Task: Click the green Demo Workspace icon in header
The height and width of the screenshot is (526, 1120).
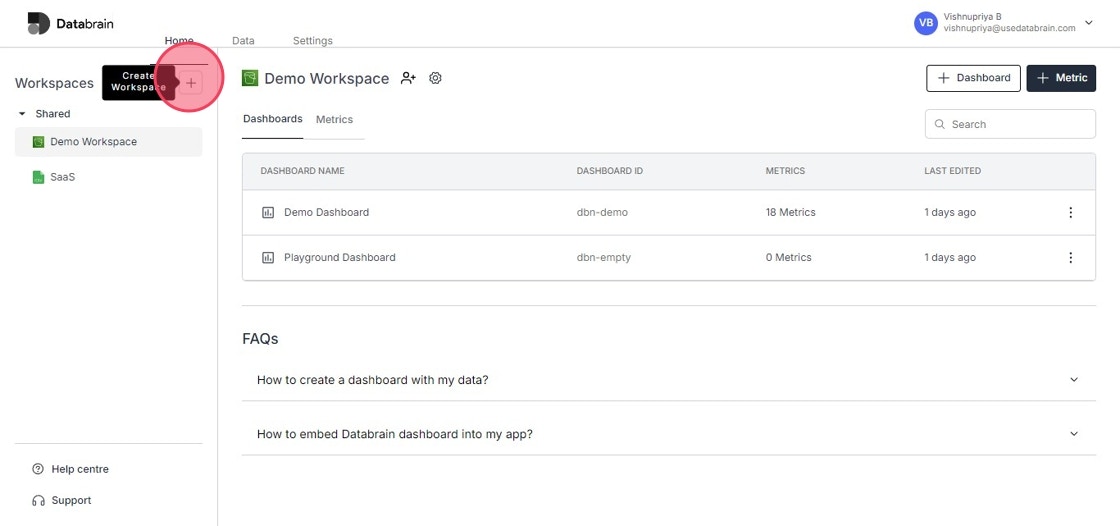Action: pyautogui.click(x=250, y=78)
